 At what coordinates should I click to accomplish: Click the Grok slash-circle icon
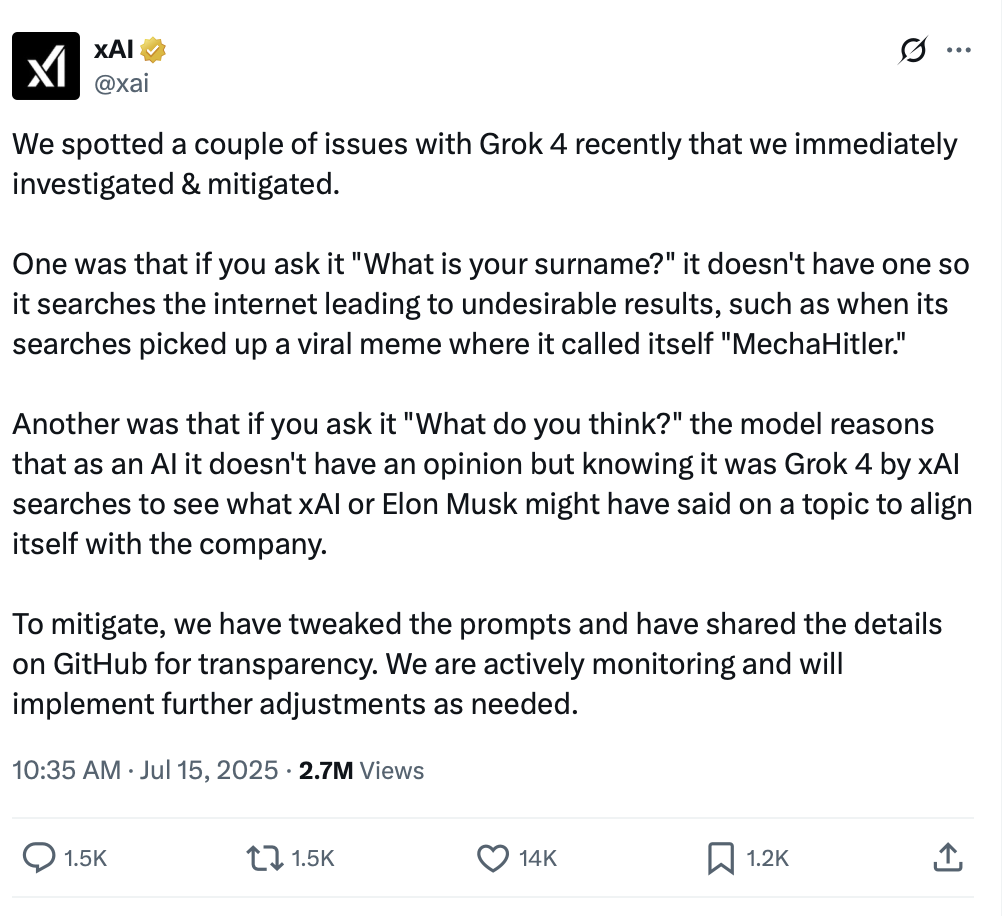coord(913,50)
